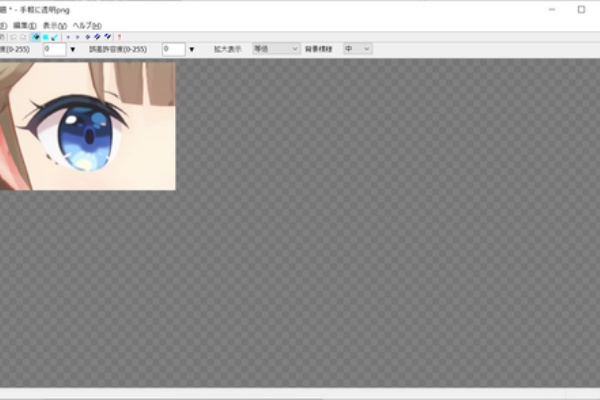Click the grayed-out undo toolbar icon

coord(14,36)
